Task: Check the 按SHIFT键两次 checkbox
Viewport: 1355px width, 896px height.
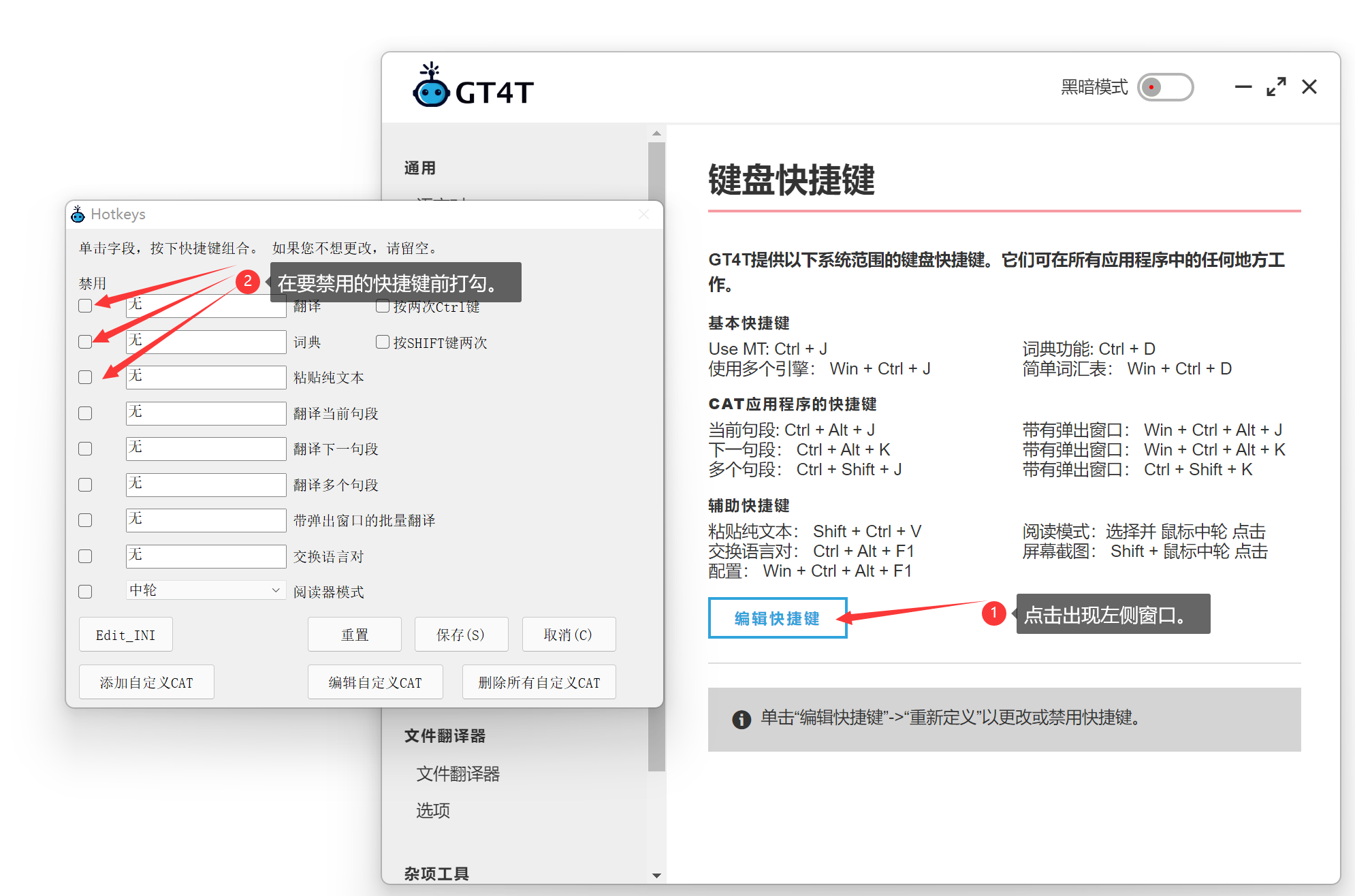Action: click(x=383, y=342)
